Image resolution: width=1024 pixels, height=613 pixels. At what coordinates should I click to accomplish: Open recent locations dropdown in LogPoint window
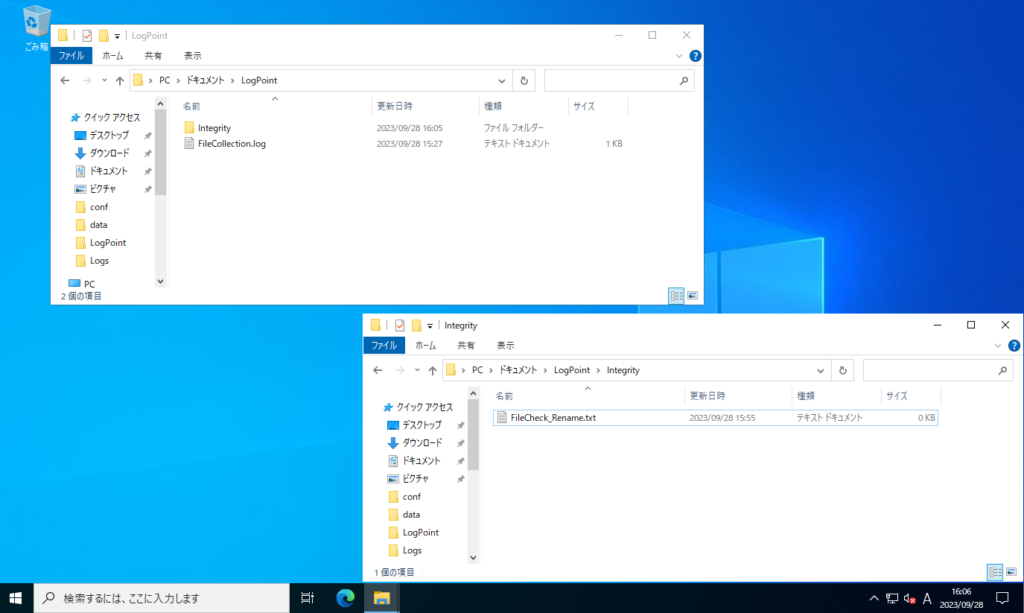click(x=104, y=80)
